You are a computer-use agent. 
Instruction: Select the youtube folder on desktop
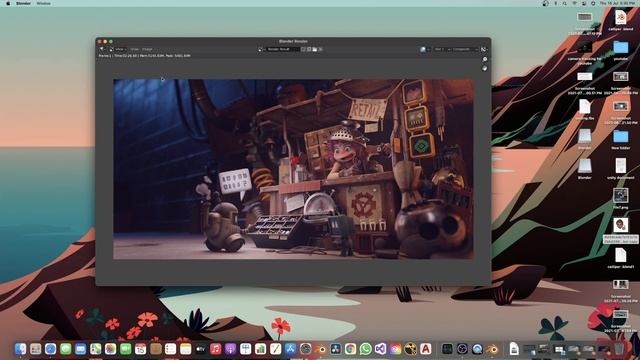pos(620,50)
